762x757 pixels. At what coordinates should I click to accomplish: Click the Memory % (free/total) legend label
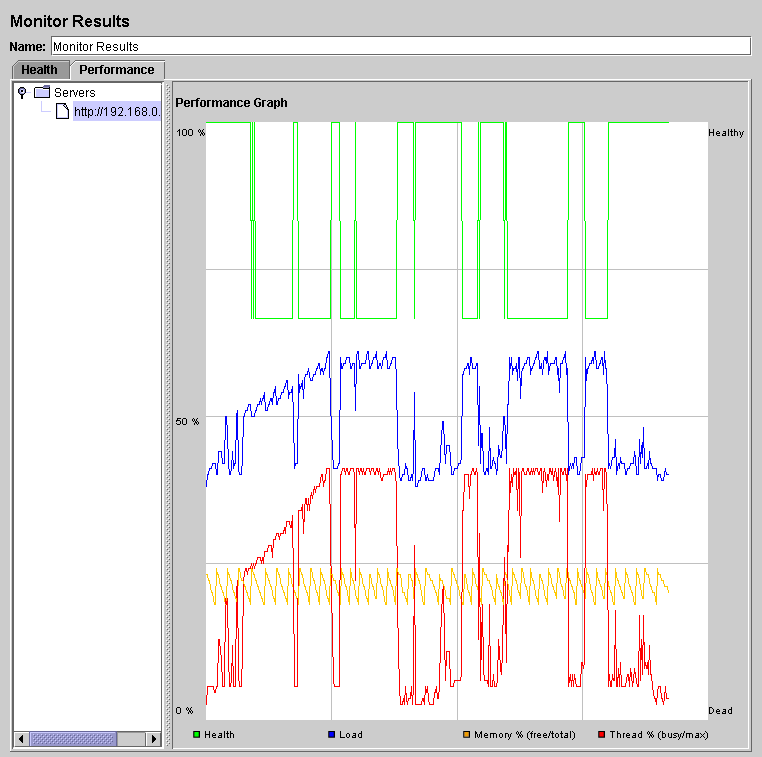coord(525,735)
